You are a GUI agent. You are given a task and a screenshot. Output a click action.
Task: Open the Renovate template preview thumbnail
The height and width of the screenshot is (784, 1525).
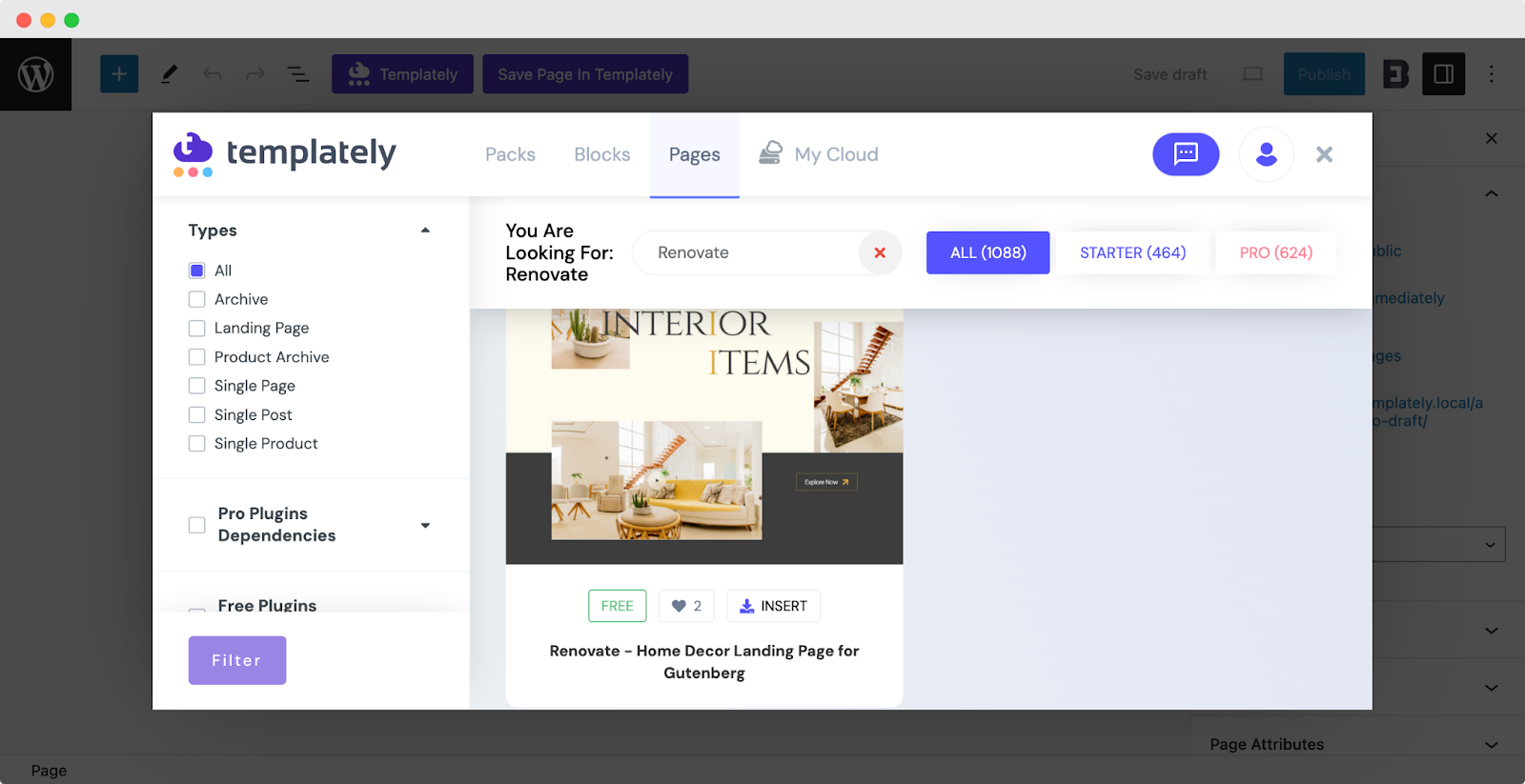(704, 436)
